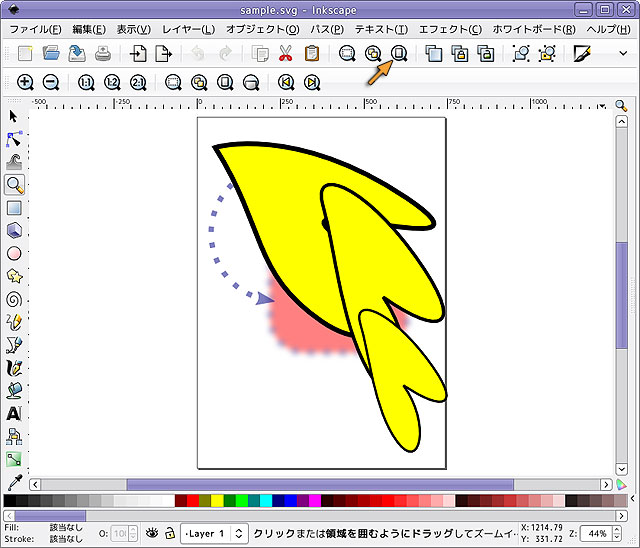The height and width of the screenshot is (548, 640).
Task: Toggle layer visibility eye icon
Action: click(x=152, y=534)
